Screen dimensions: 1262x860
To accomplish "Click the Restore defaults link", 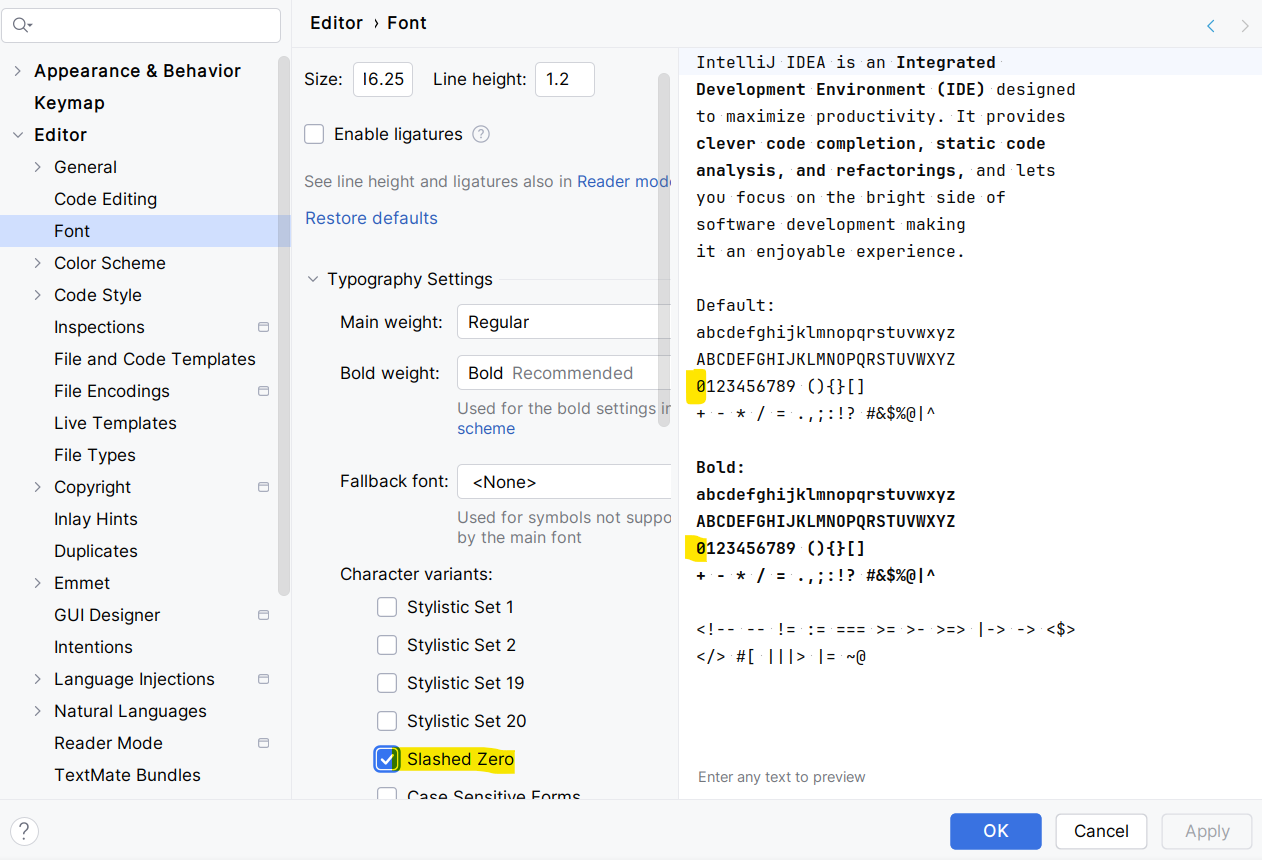I will [371, 218].
